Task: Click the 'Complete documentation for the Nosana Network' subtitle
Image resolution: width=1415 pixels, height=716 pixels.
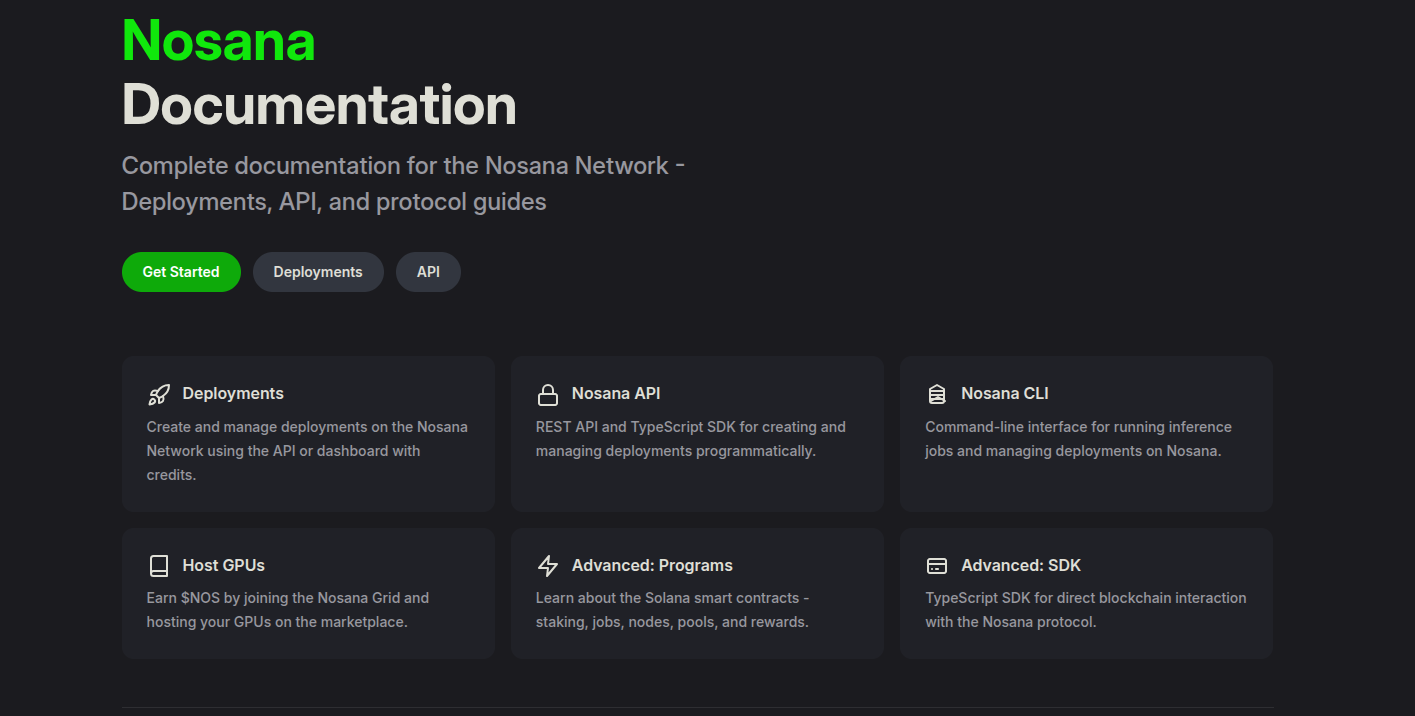Action: pos(403,184)
